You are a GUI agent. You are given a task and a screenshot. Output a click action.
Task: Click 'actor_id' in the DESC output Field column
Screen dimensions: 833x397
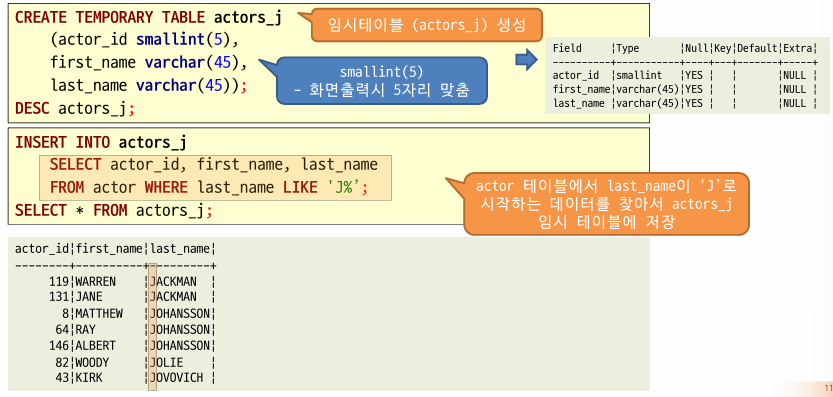[x=576, y=76]
